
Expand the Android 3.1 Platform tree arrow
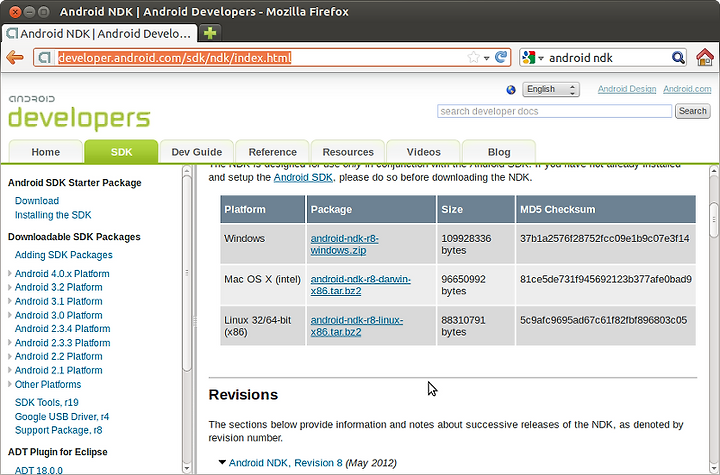(10, 301)
